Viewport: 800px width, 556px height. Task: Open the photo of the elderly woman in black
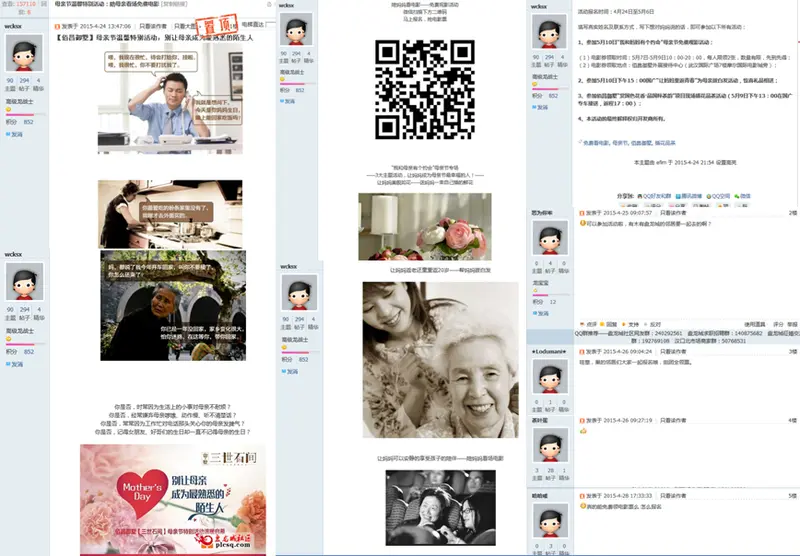(173, 305)
